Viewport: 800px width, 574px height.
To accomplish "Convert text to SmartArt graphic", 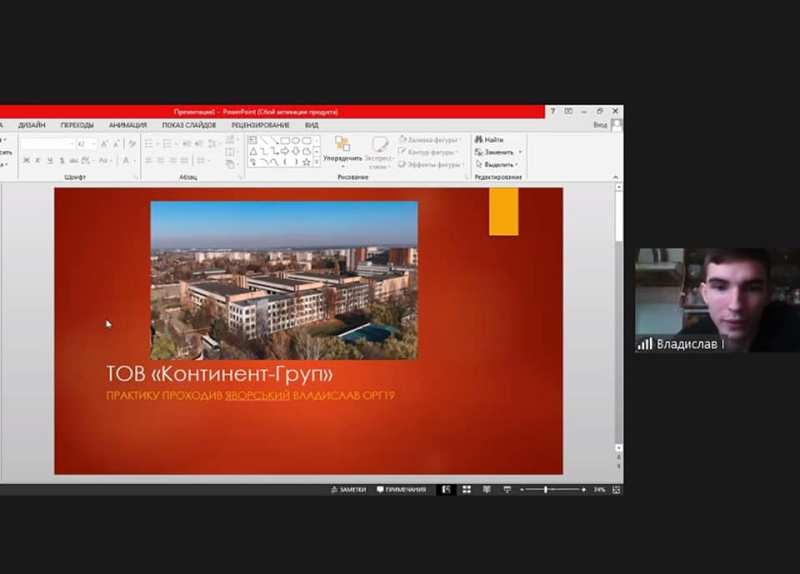I will [231, 164].
